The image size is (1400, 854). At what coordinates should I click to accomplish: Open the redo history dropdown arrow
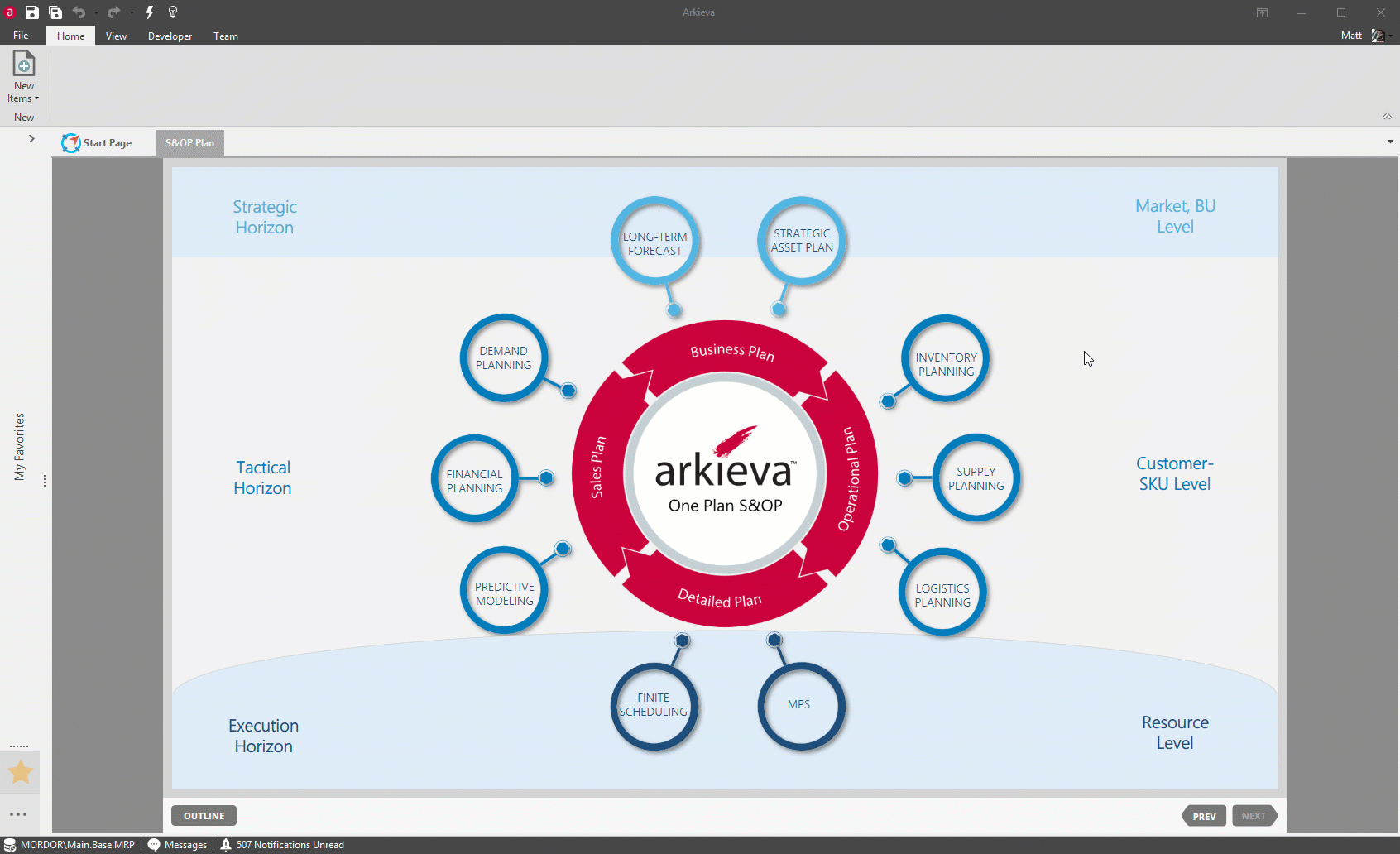coord(132,12)
